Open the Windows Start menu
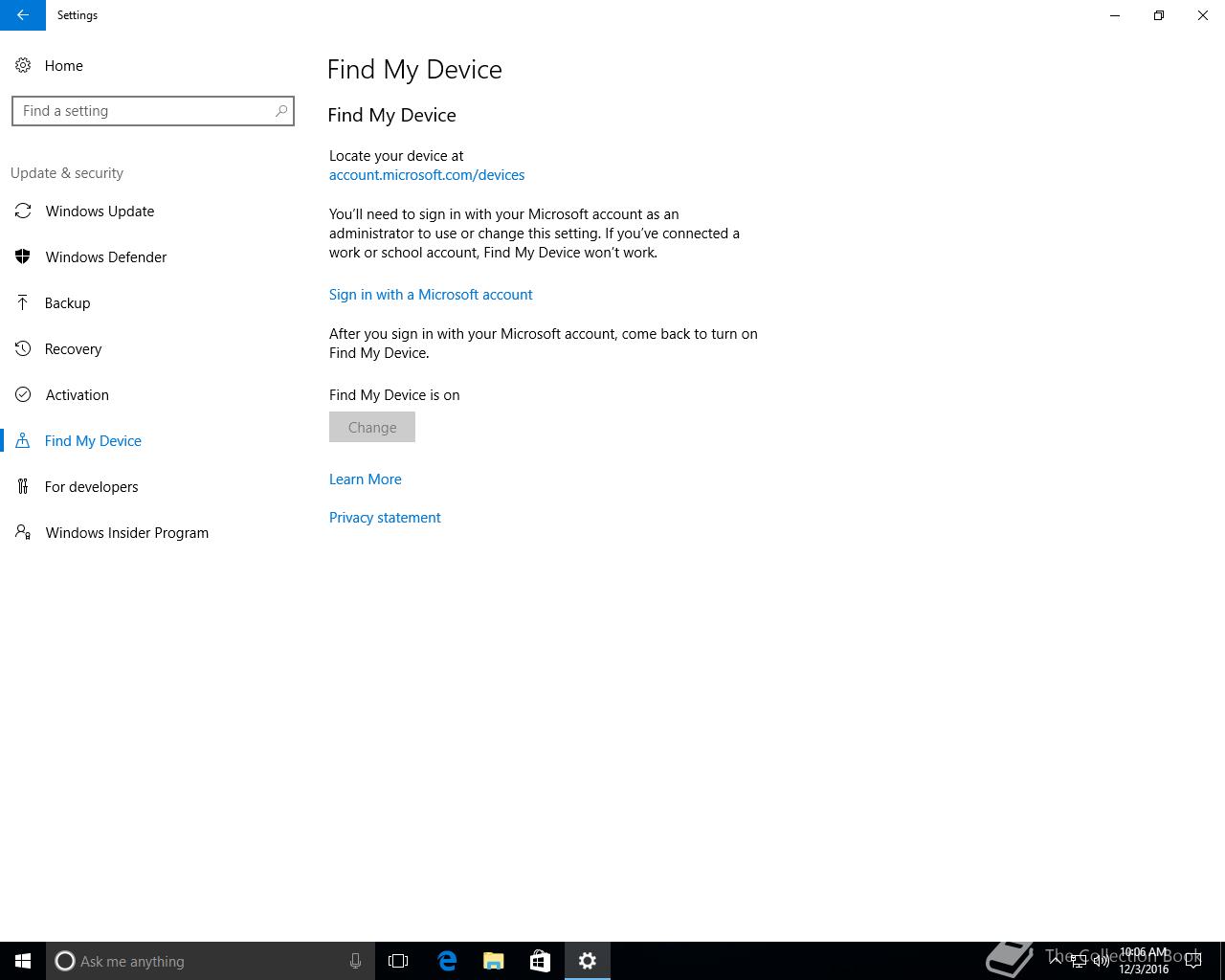Viewport: 1225px width, 980px height. [23, 961]
